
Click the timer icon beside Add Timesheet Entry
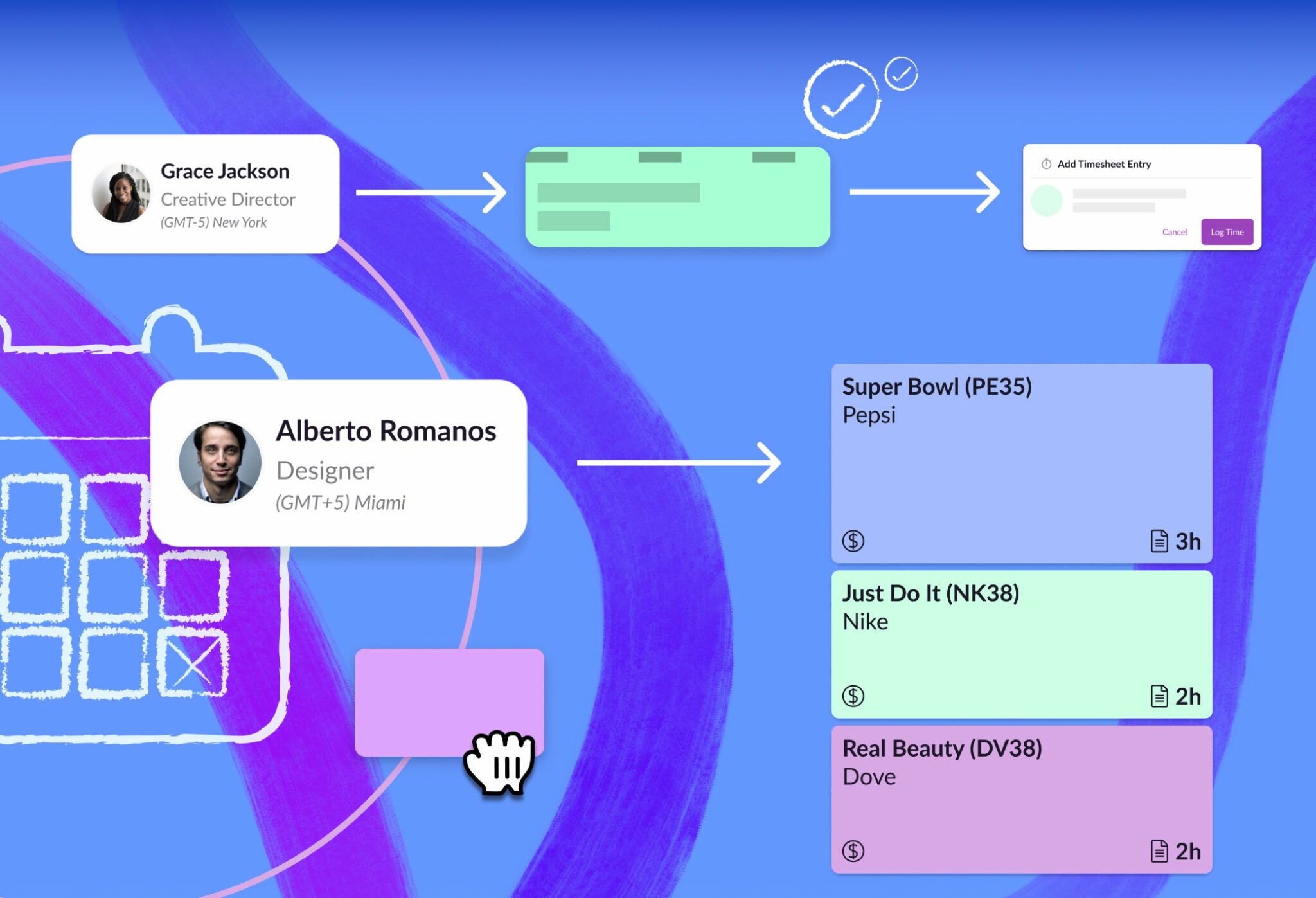(1046, 164)
